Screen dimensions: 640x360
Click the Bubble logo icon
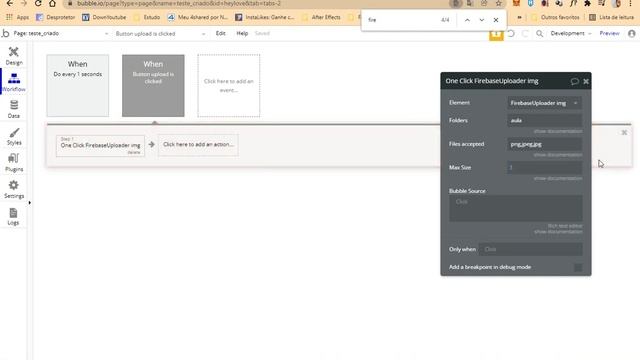(x=5, y=33)
